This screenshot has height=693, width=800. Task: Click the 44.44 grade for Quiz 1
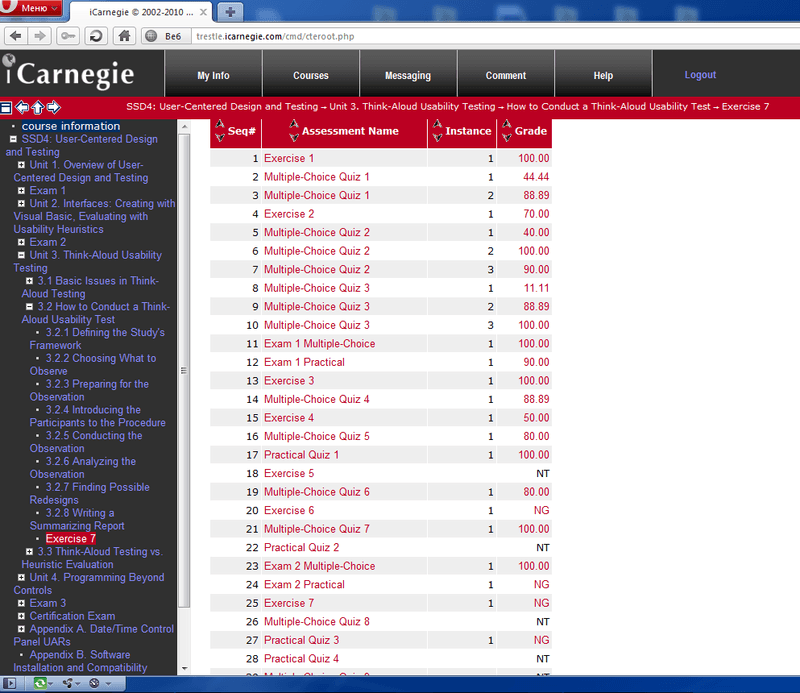536,177
